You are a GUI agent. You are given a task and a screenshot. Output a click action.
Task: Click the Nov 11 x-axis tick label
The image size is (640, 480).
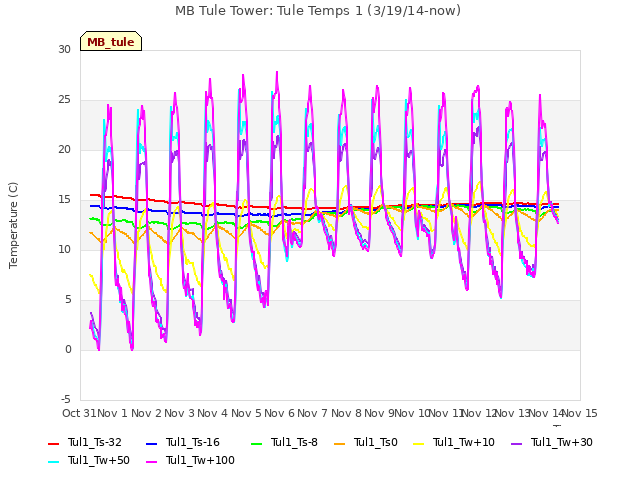[x=446, y=413]
